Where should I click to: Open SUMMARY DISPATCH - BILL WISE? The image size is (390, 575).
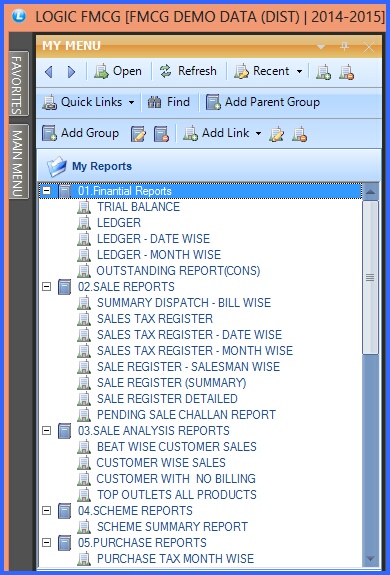click(184, 303)
